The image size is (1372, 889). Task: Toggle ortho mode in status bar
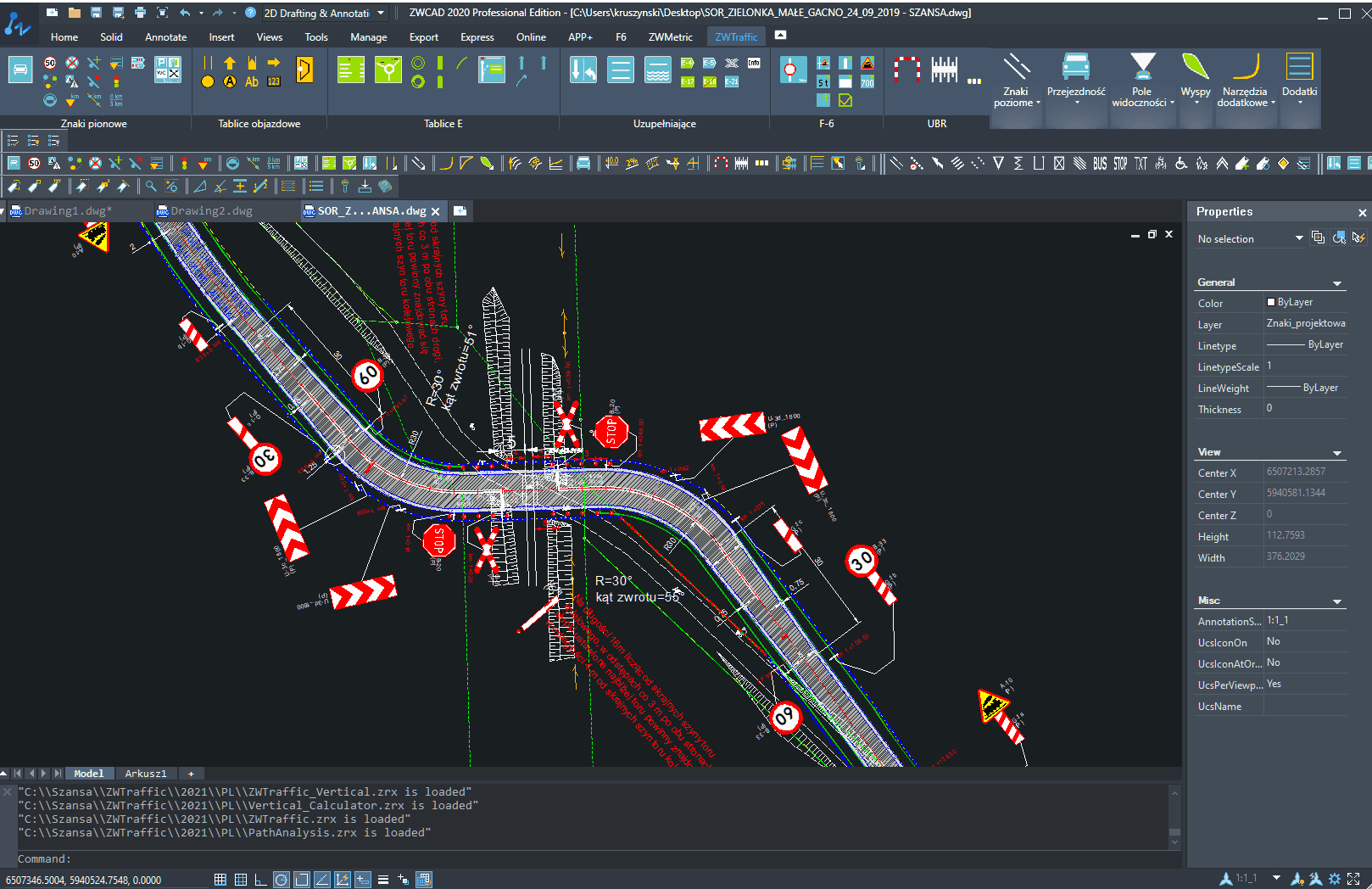260,880
